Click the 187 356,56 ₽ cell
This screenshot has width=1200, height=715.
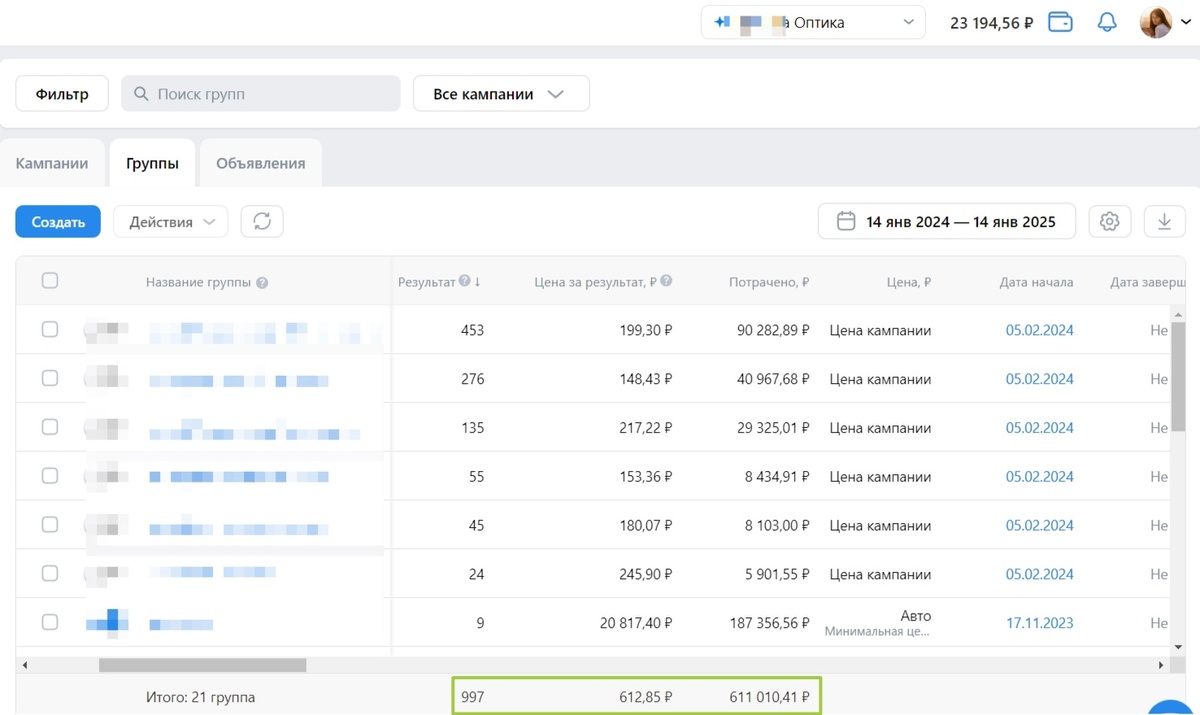pyautogui.click(x=769, y=623)
